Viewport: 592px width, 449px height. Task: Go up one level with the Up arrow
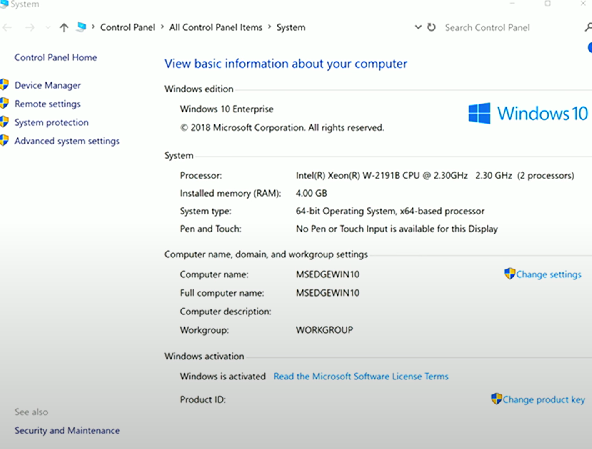[64, 28]
